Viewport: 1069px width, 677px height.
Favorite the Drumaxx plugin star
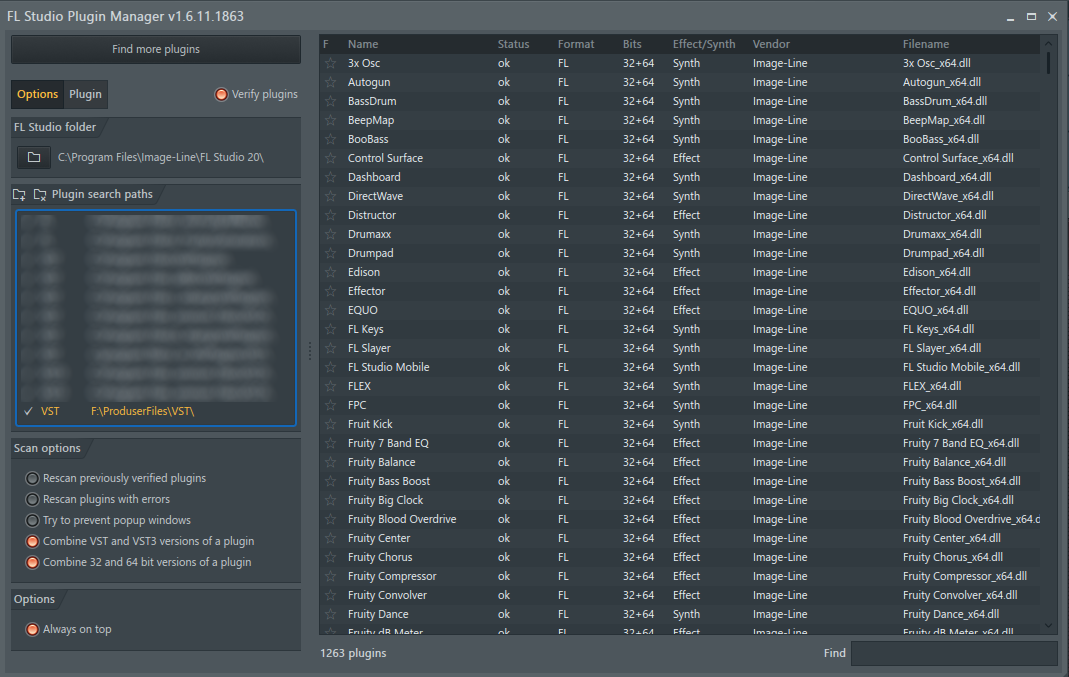tap(331, 235)
